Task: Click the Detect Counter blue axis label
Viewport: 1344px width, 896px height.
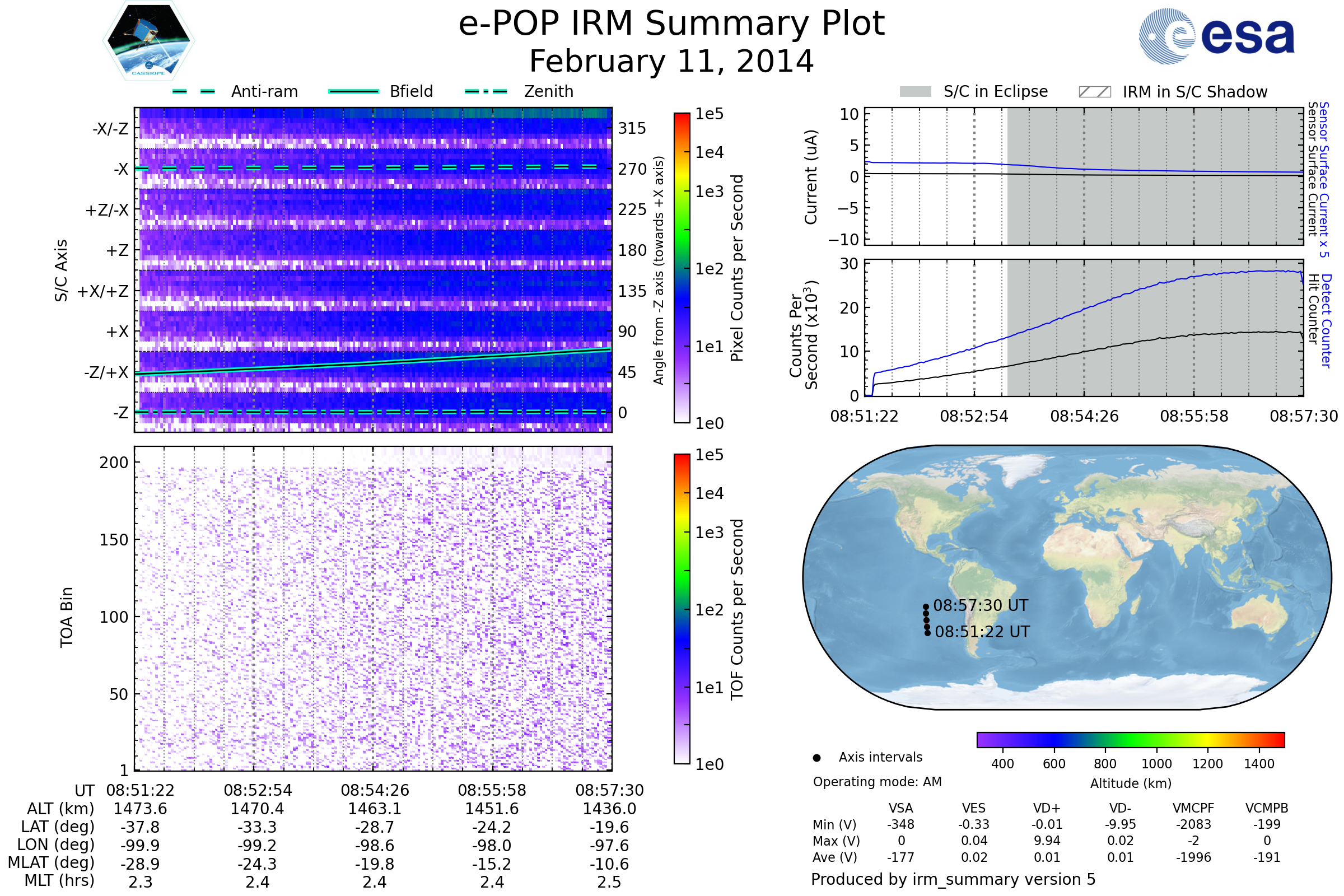Action: click(1326, 321)
